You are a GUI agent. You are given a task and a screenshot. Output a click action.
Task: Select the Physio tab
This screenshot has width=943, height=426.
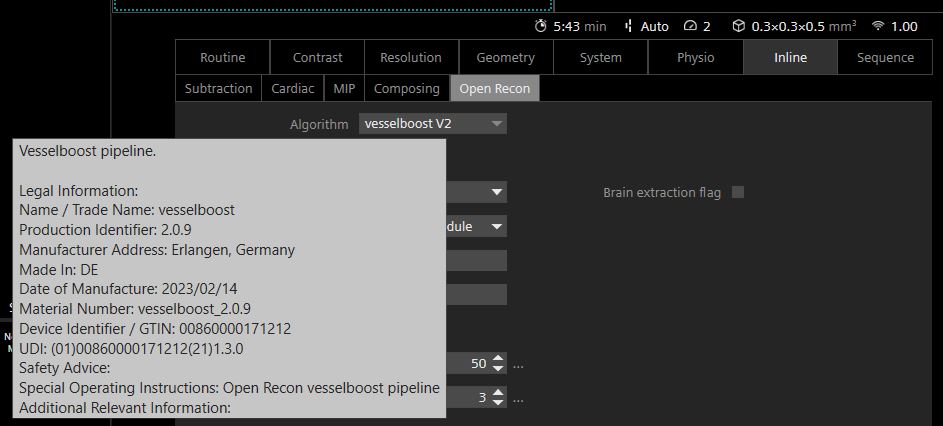[x=695, y=57]
